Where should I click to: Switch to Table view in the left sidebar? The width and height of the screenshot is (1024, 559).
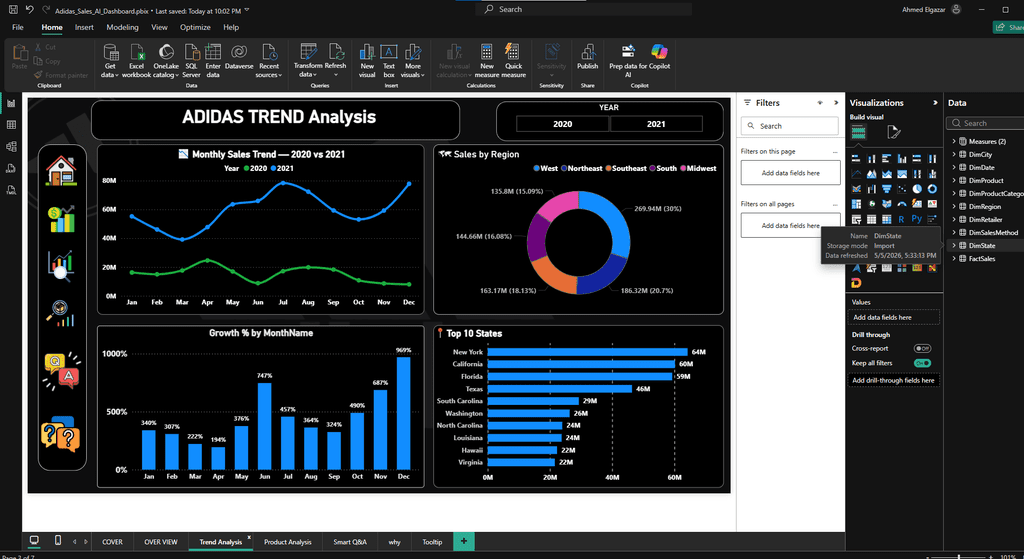pyautogui.click(x=11, y=125)
